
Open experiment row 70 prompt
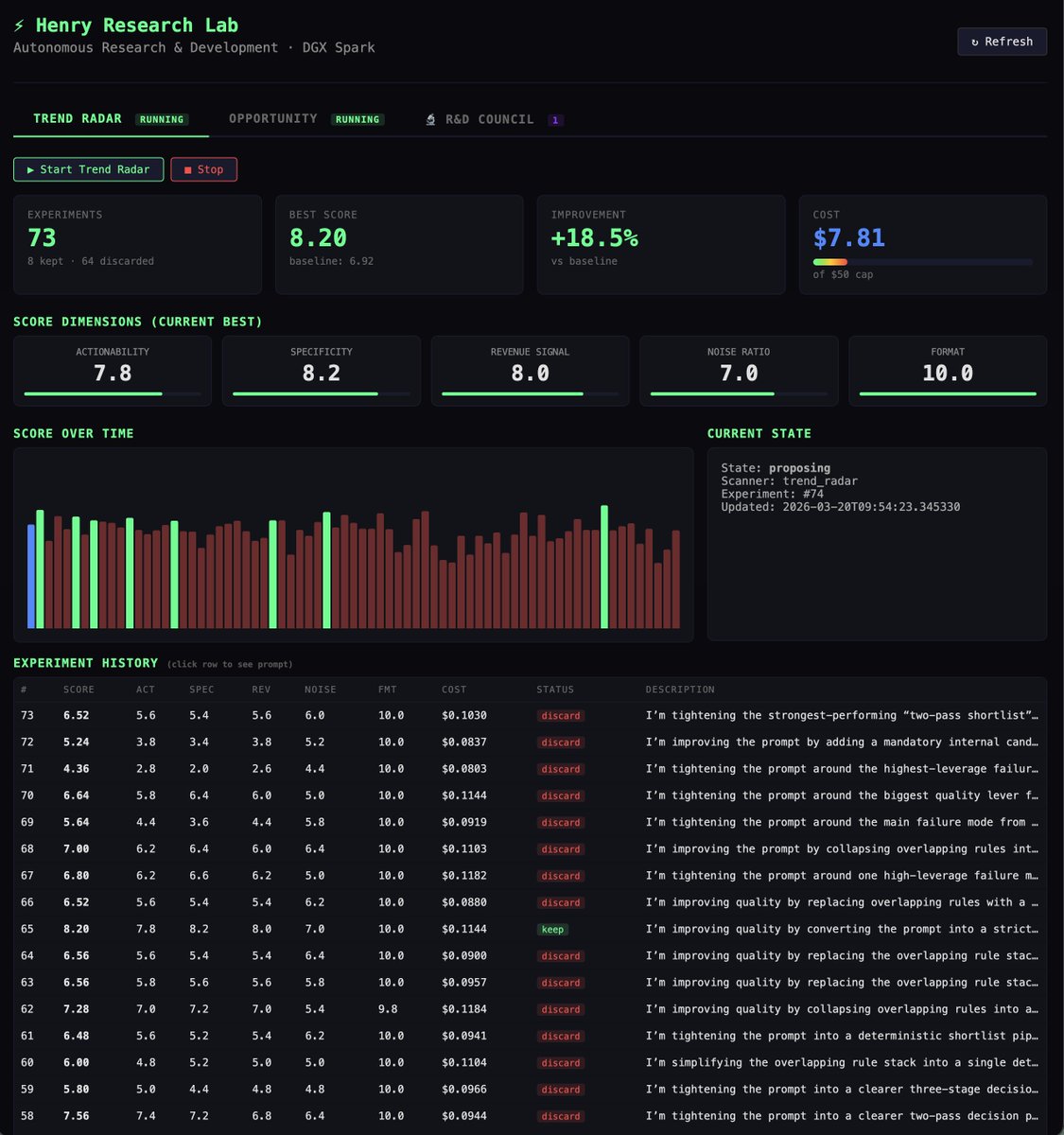pos(530,795)
